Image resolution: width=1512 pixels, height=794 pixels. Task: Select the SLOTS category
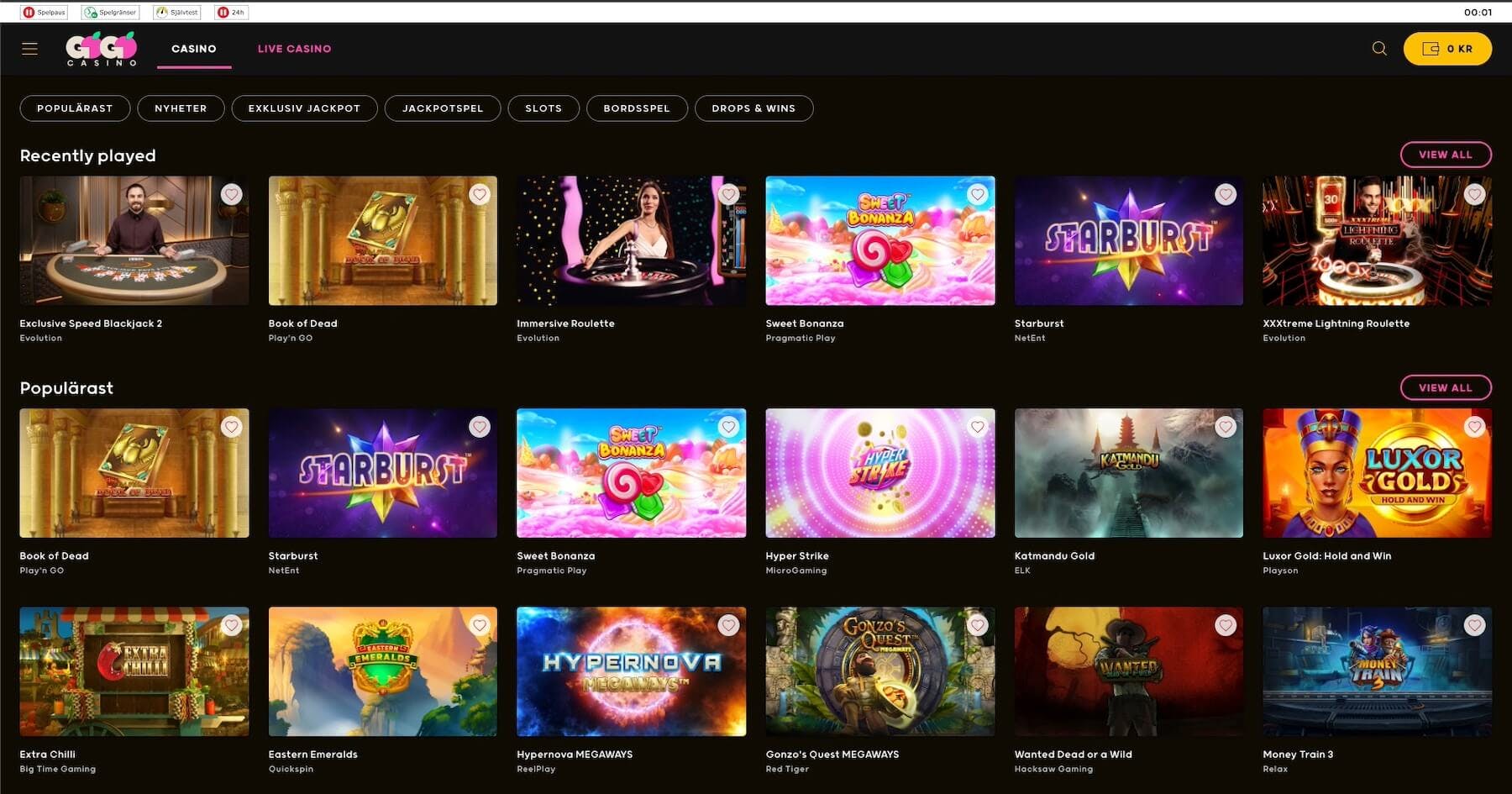click(x=543, y=108)
